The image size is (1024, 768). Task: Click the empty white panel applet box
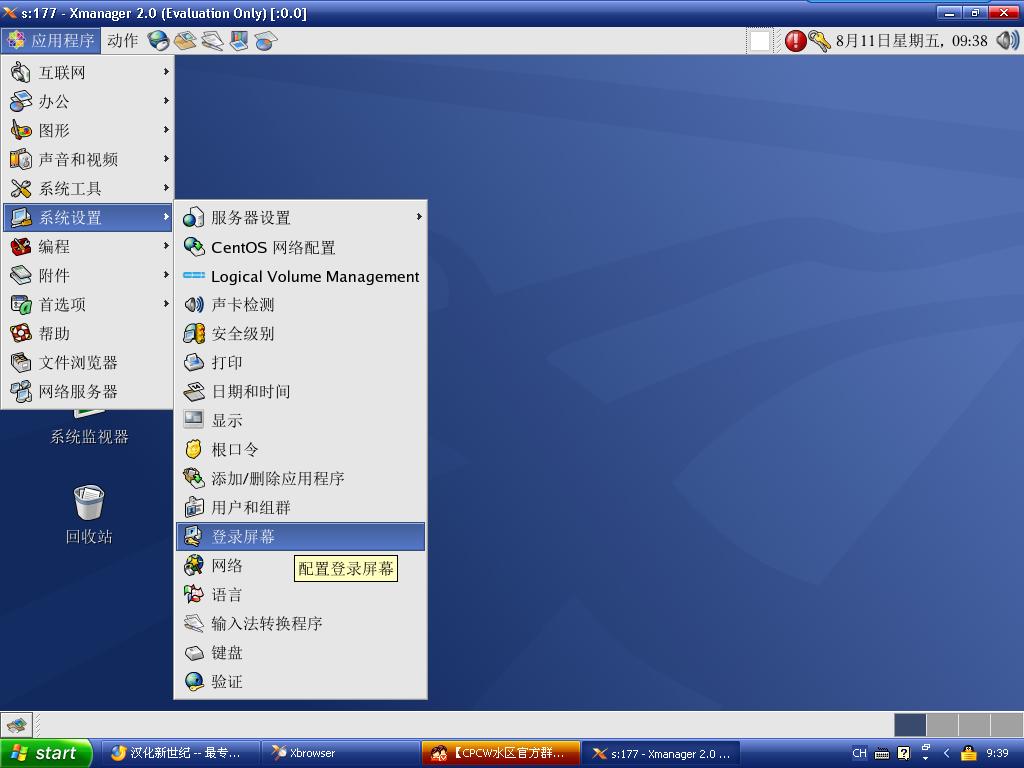(760, 41)
